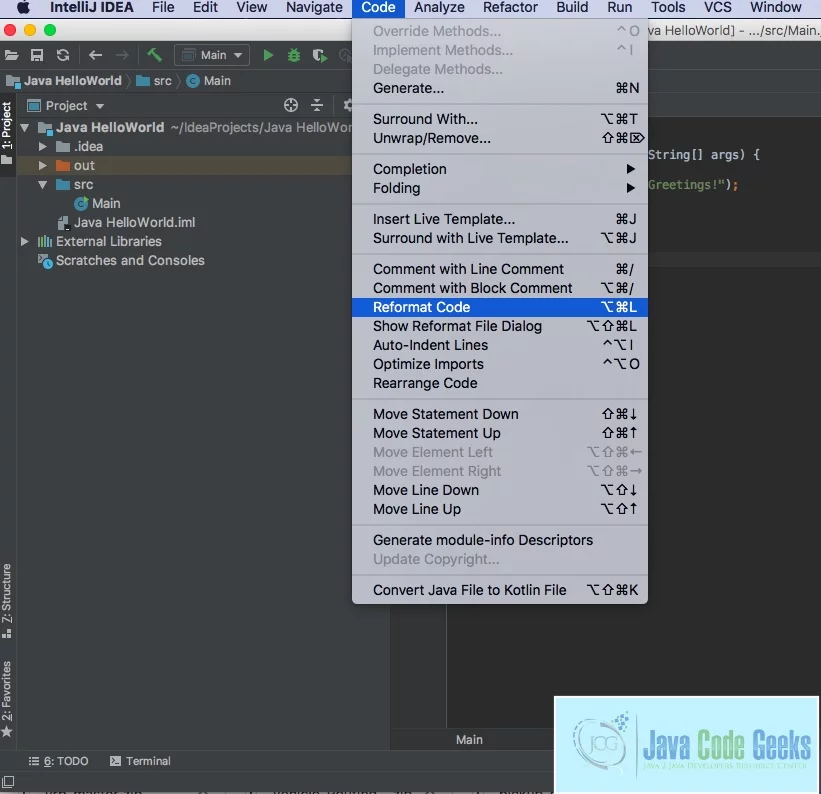Expand the .idea folder arrow
Screen dimensions: 821x794
[x=43, y=147]
